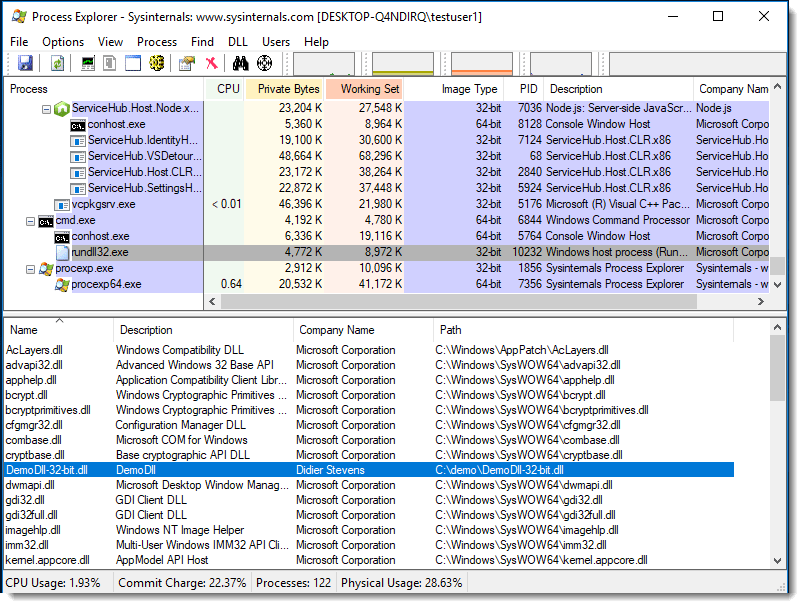Sort the lower pane by Company Name
804x608 pixels.
(x=335, y=330)
